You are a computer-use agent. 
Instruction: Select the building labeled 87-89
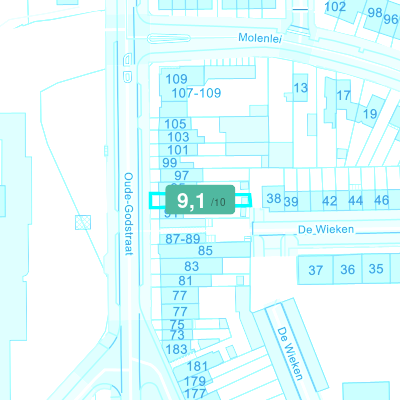coord(183,239)
